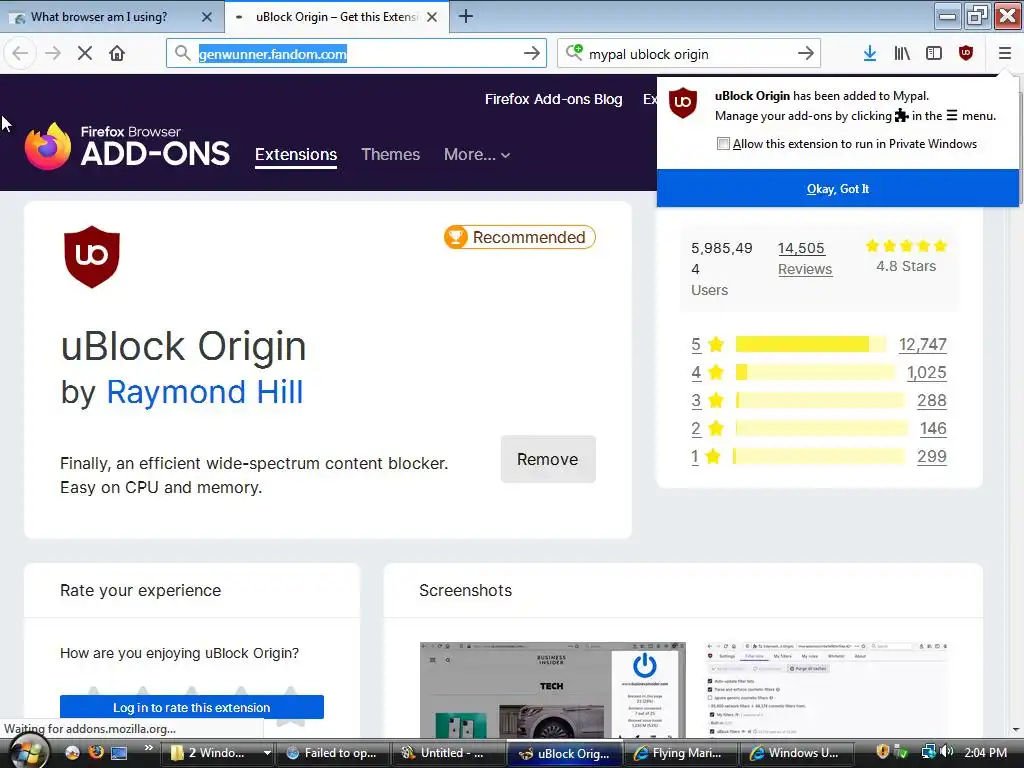
Task: Click the security shield tray icon
Action: 882,752
